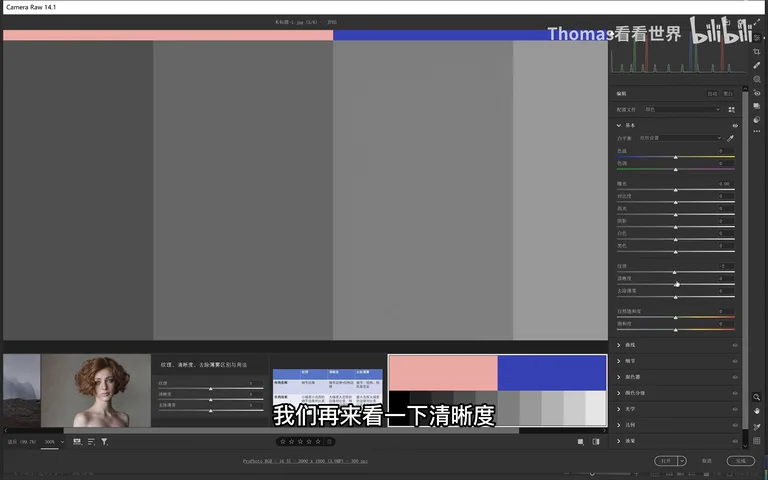Image resolution: width=768 pixels, height=480 pixels.
Task: Click the 自动 auto button
Action: (712, 94)
